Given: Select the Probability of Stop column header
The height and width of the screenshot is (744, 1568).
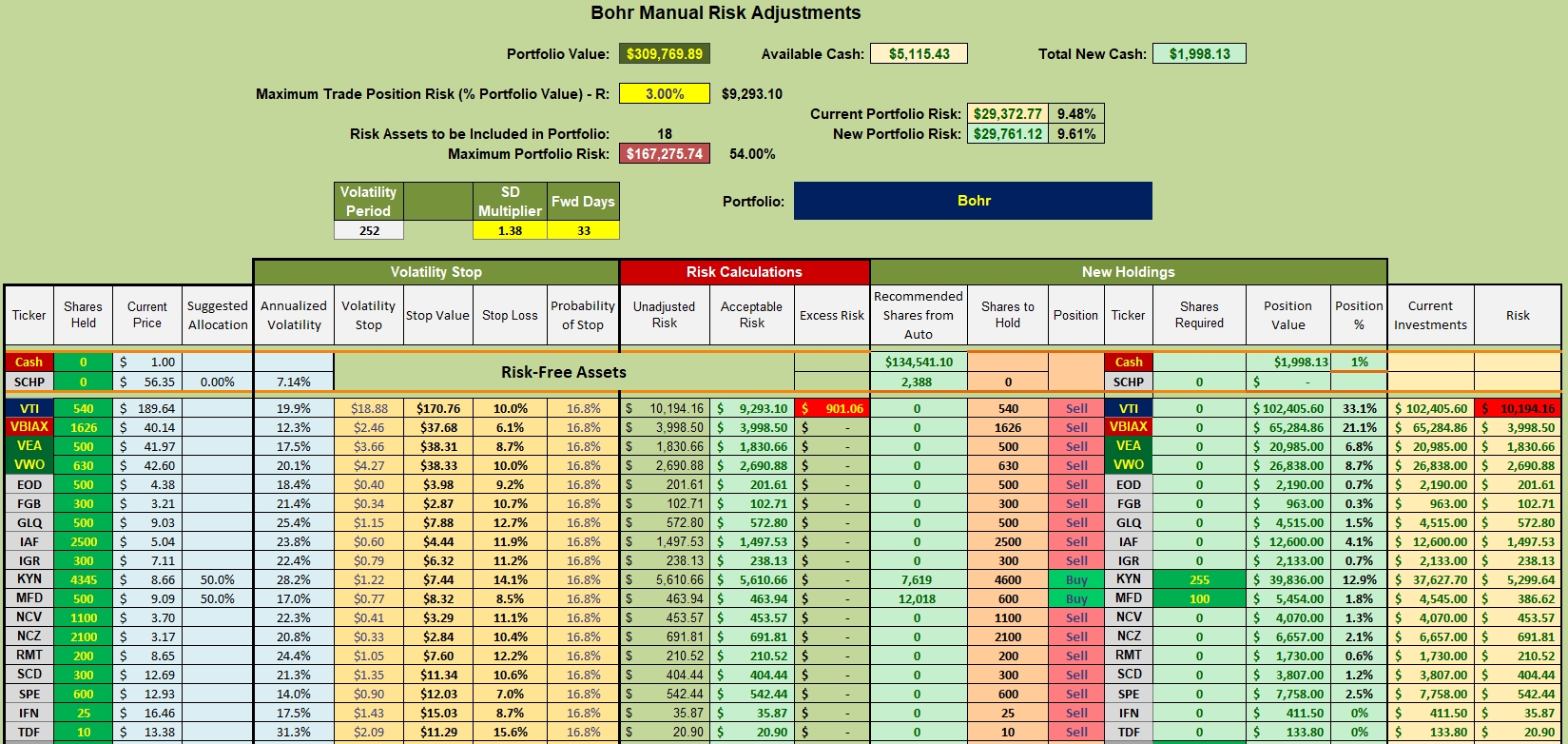Looking at the screenshot, I should click(x=583, y=315).
